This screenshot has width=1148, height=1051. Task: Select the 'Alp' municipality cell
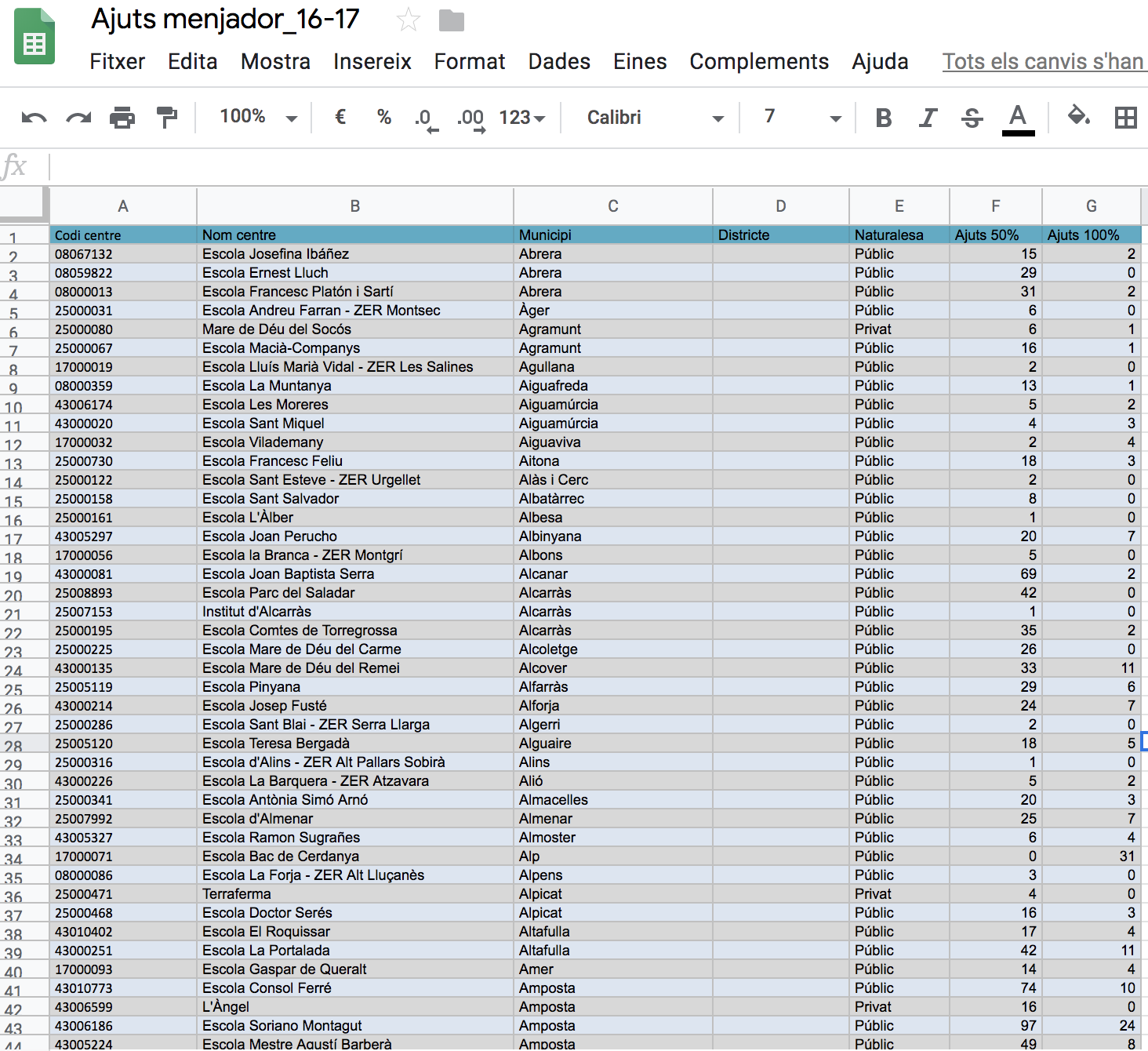[x=613, y=856]
